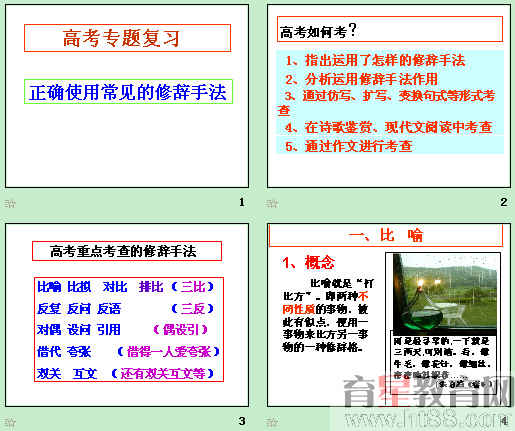Click the purple note （三反）
The width and height of the screenshot is (515, 431).
coord(193,309)
